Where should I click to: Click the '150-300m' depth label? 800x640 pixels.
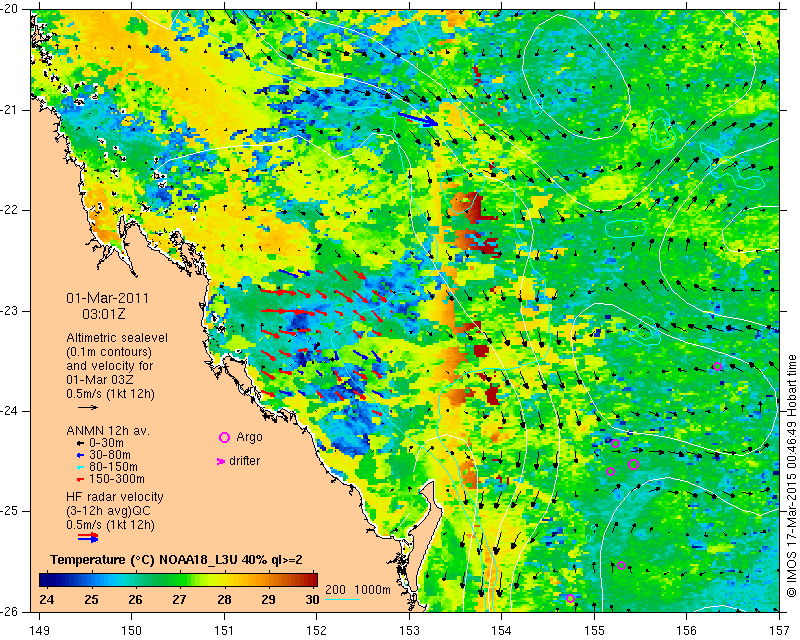[x=117, y=479]
